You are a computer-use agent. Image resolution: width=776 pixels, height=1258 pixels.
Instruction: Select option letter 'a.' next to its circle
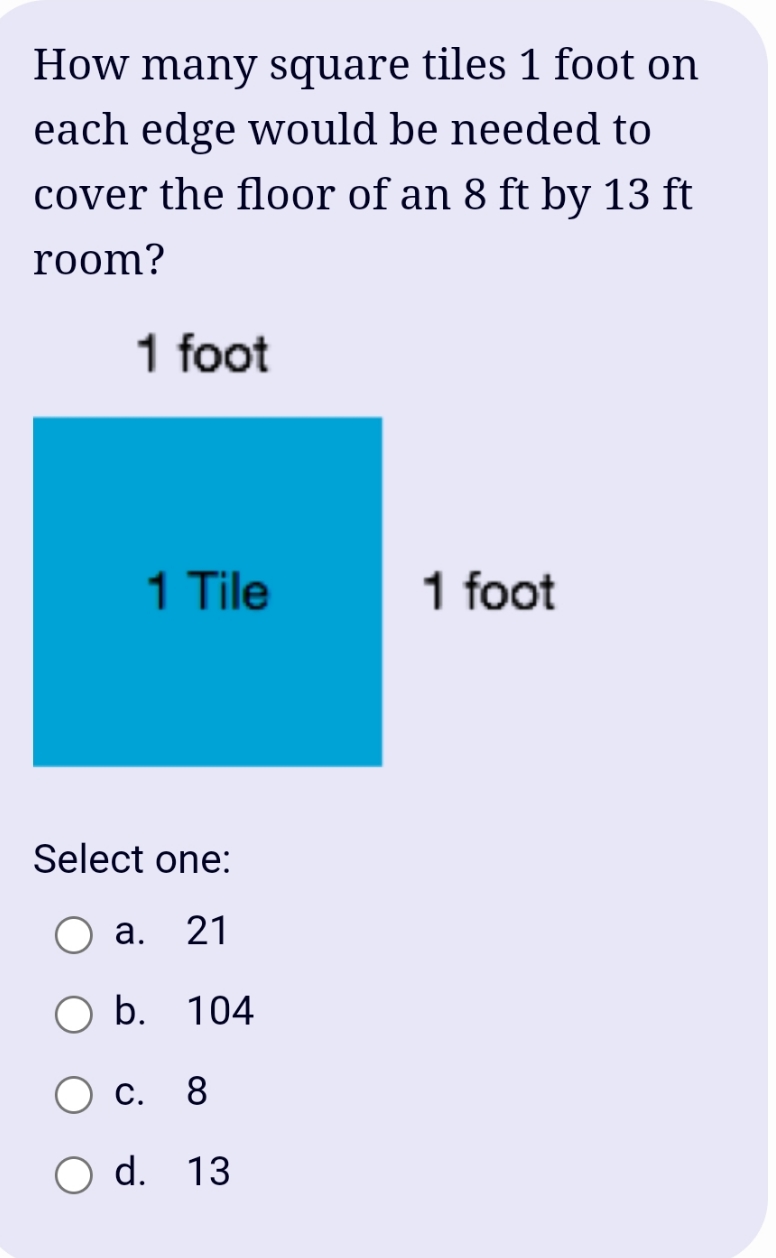[x=127, y=932]
